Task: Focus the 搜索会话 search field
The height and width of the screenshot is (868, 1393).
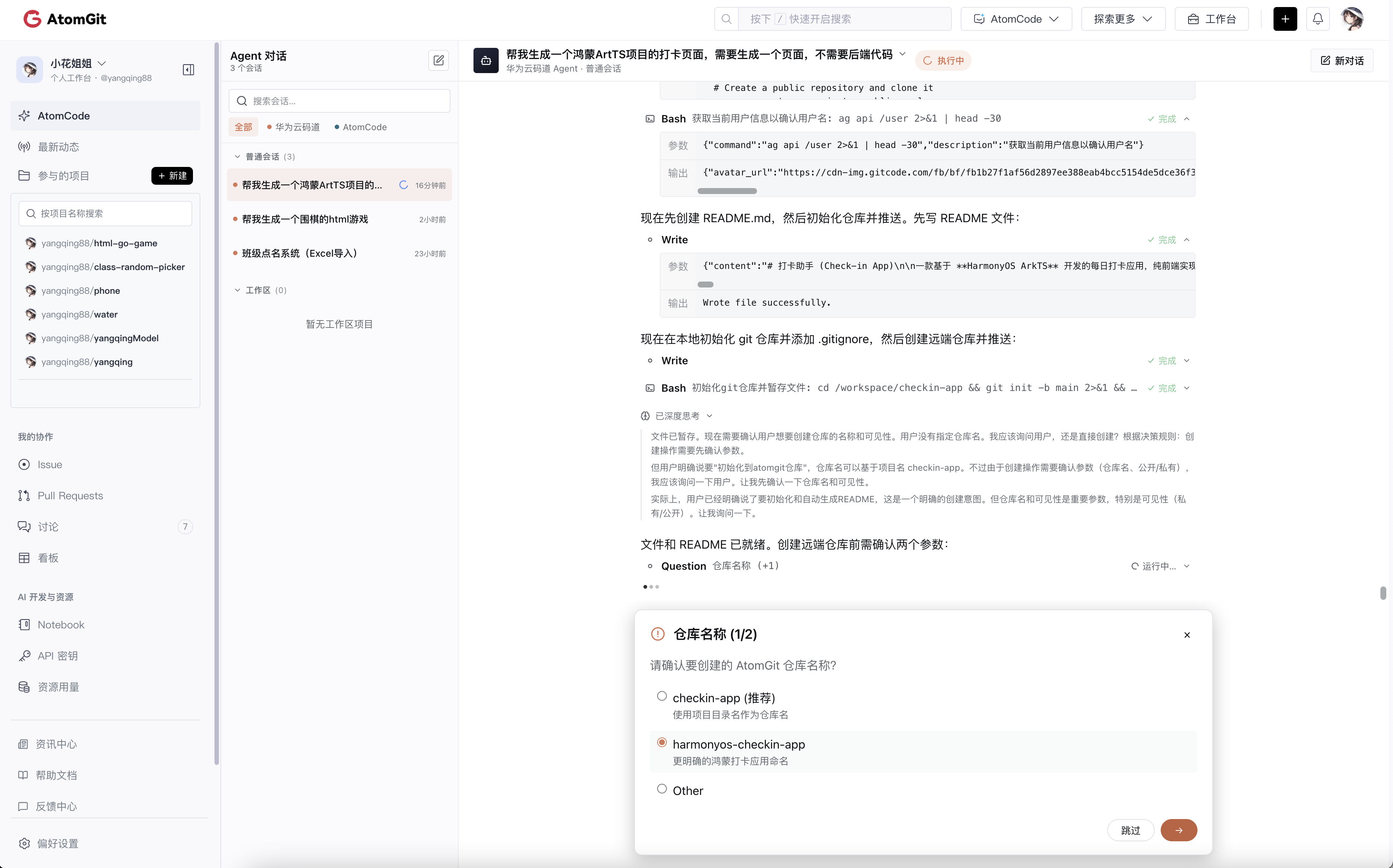Action: (x=340, y=101)
